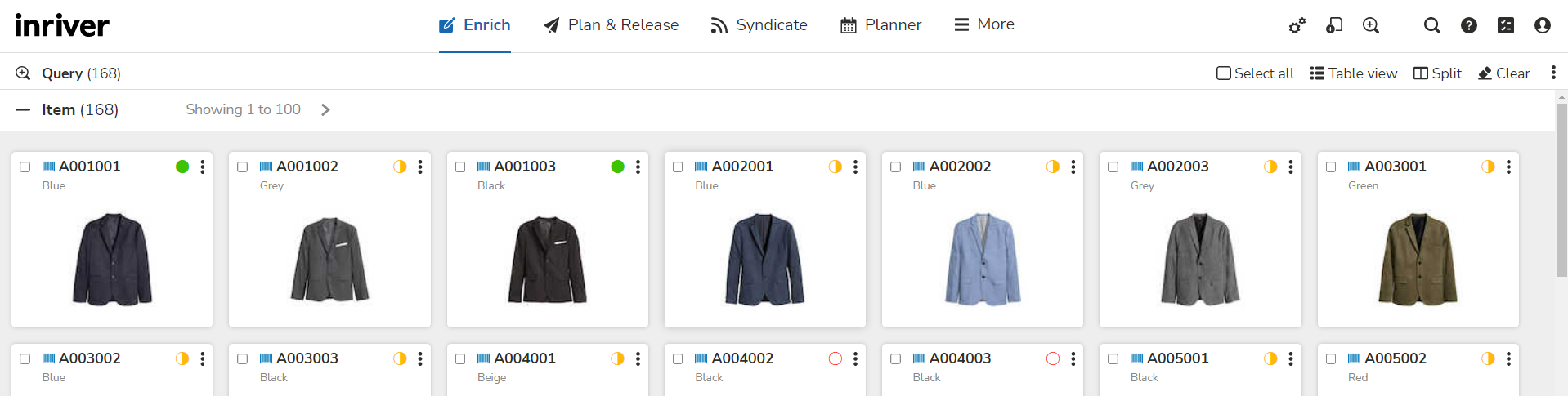The width and height of the screenshot is (1568, 396).
Task: Open three-dot menu on A002002 card
Action: 1073,167
